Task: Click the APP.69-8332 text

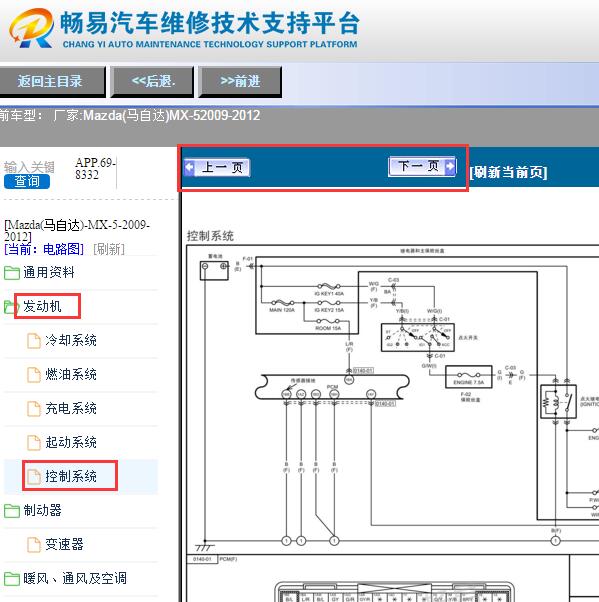Action: 95,169
